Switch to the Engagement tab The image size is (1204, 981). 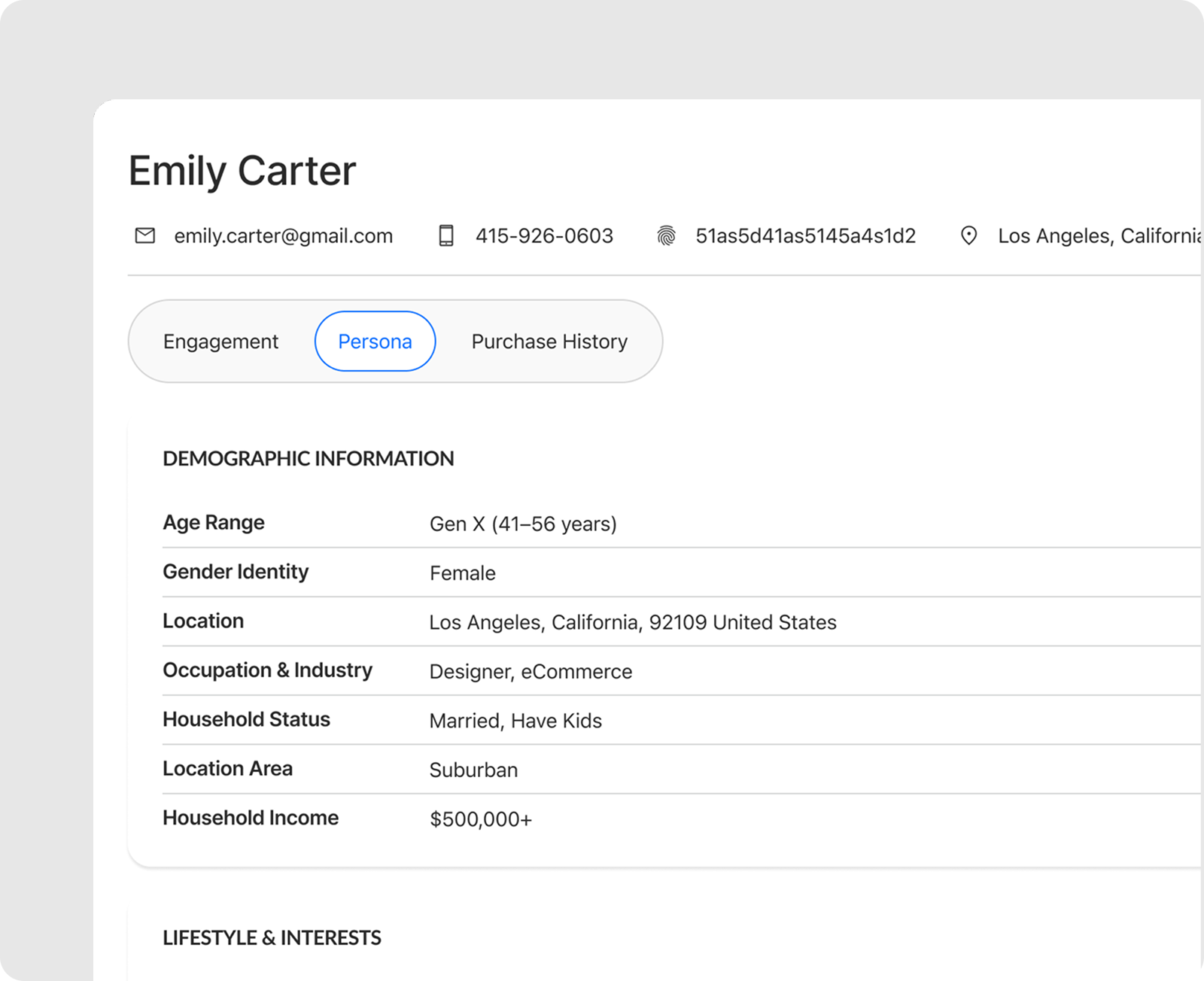(220, 342)
